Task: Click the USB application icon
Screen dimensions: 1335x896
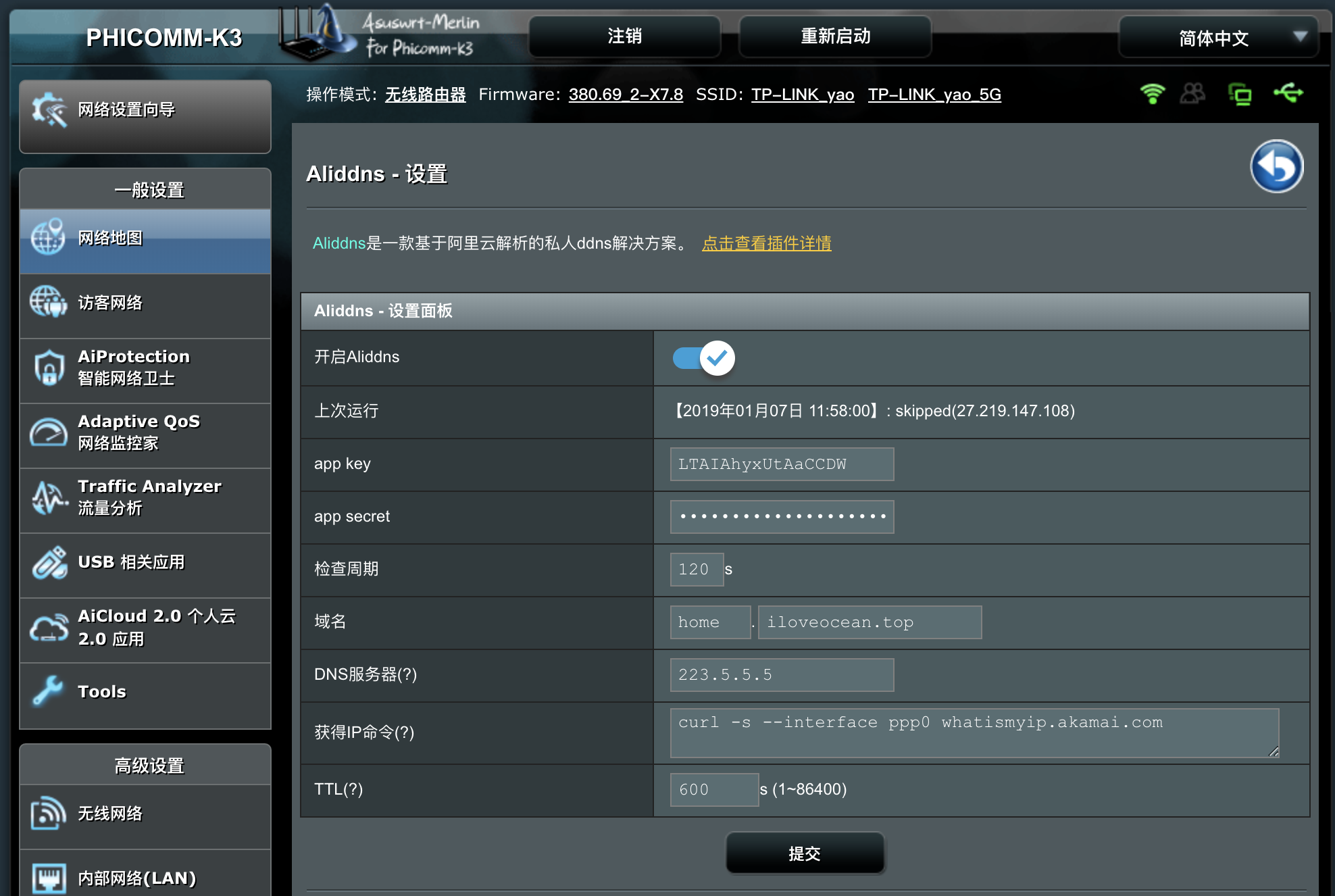Action: [49, 562]
